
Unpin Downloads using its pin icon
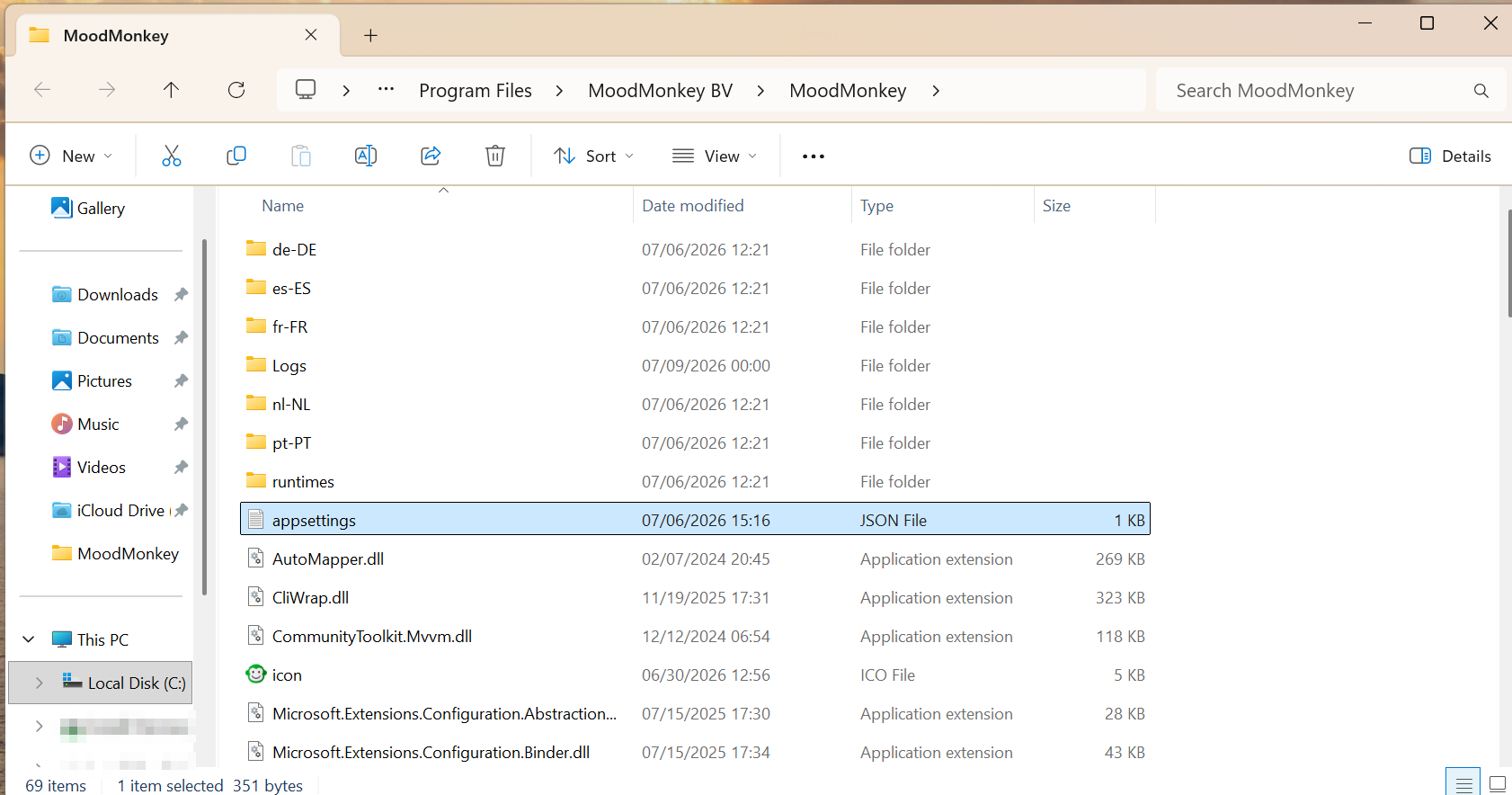click(181, 294)
